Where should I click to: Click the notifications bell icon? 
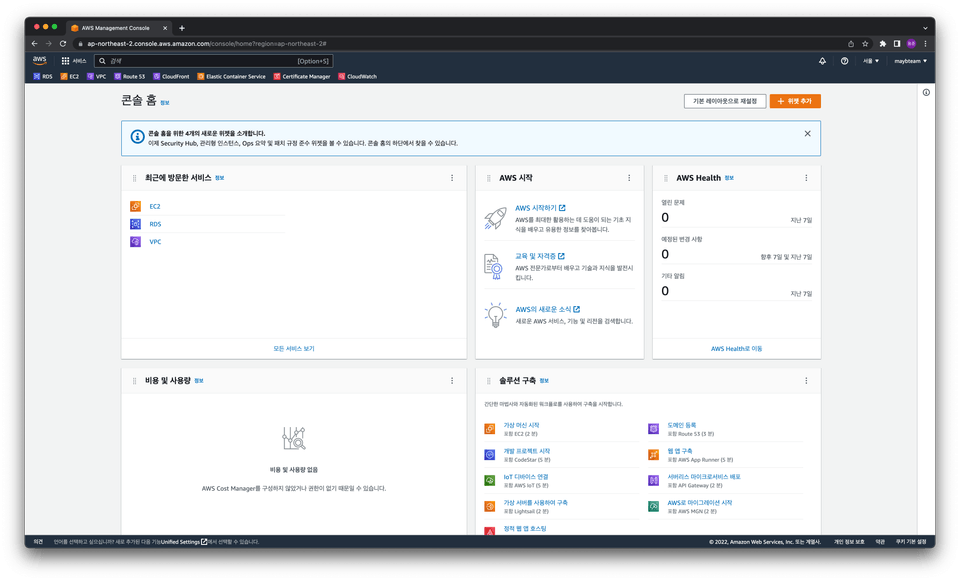click(x=822, y=61)
